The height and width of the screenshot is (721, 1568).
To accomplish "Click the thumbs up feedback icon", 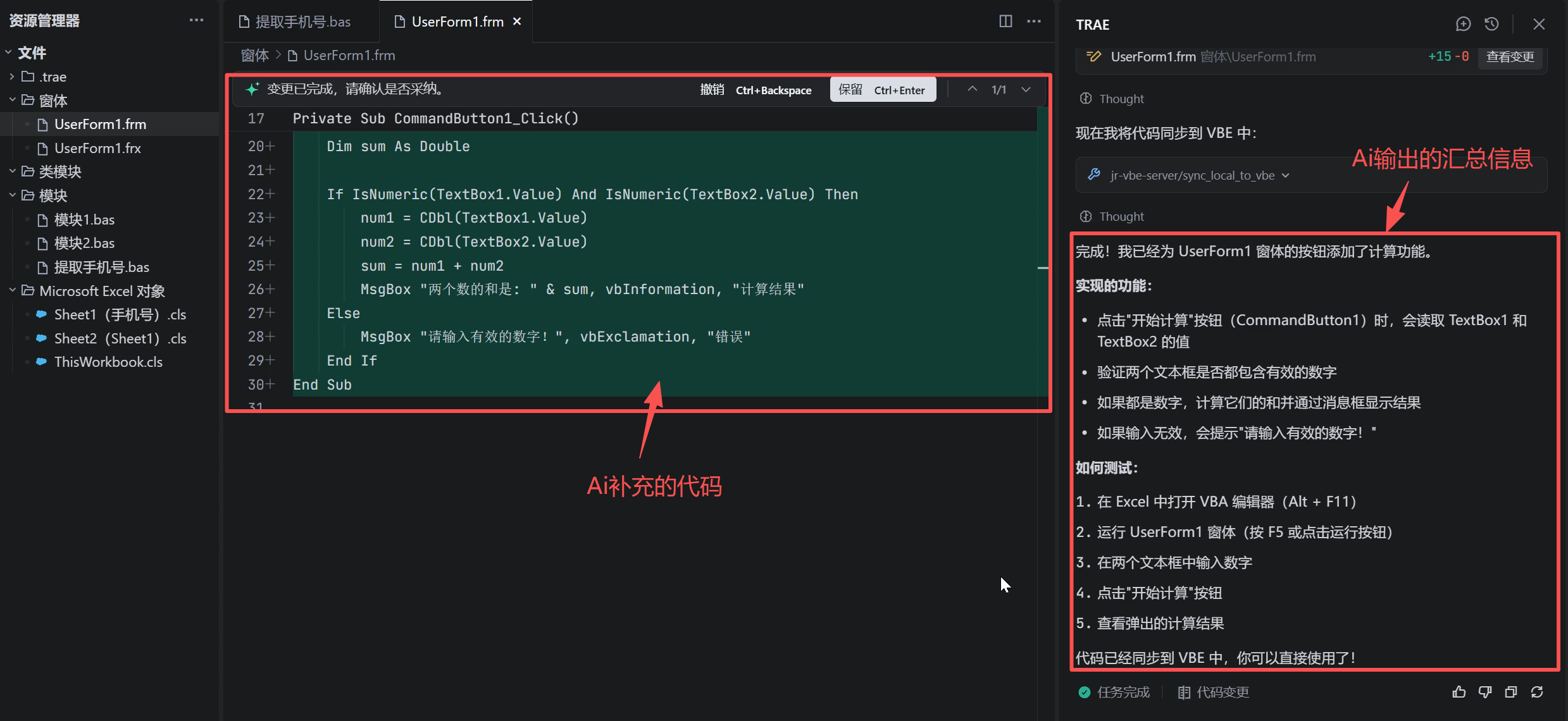I will click(1459, 692).
